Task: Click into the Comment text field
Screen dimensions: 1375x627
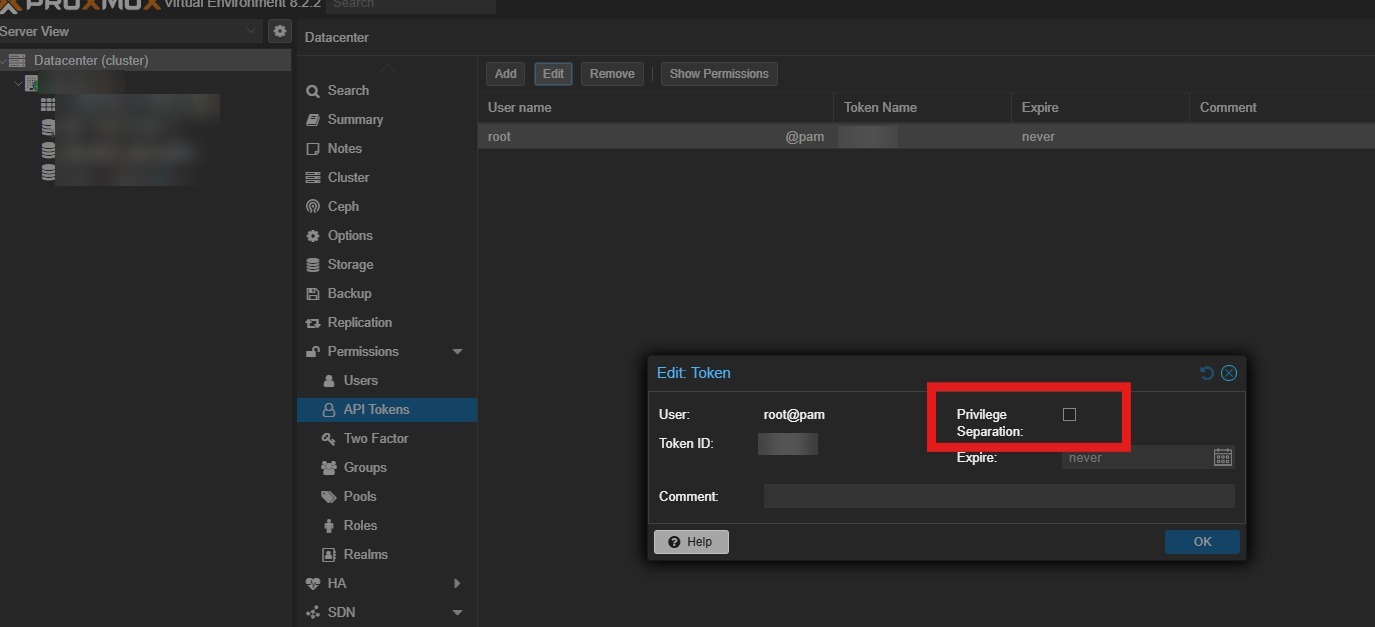Action: (999, 496)
